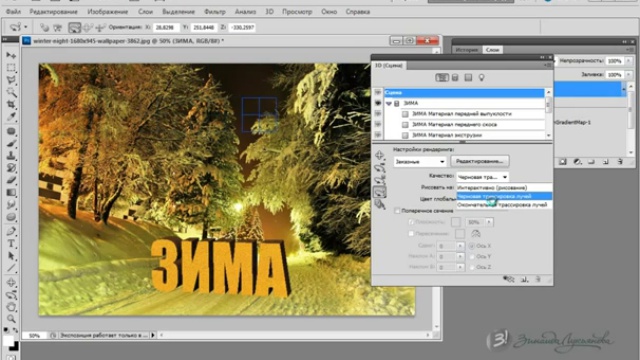
Task: Click the foreground white color swatch
Action: tap(8, 341)
